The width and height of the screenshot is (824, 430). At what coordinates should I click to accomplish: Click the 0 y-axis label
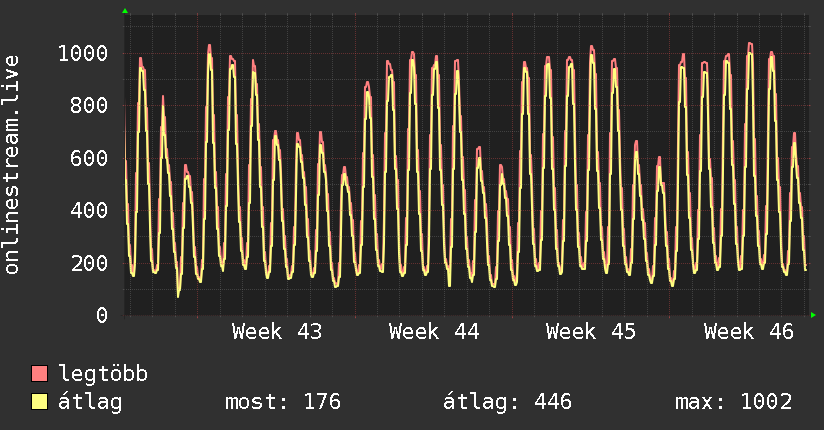point(102,315)
